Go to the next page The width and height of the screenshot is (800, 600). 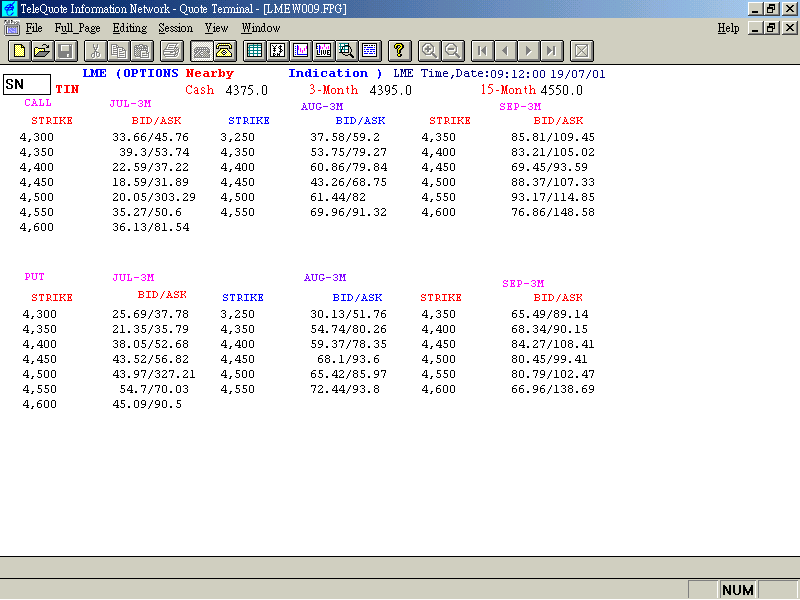[529, 51]
